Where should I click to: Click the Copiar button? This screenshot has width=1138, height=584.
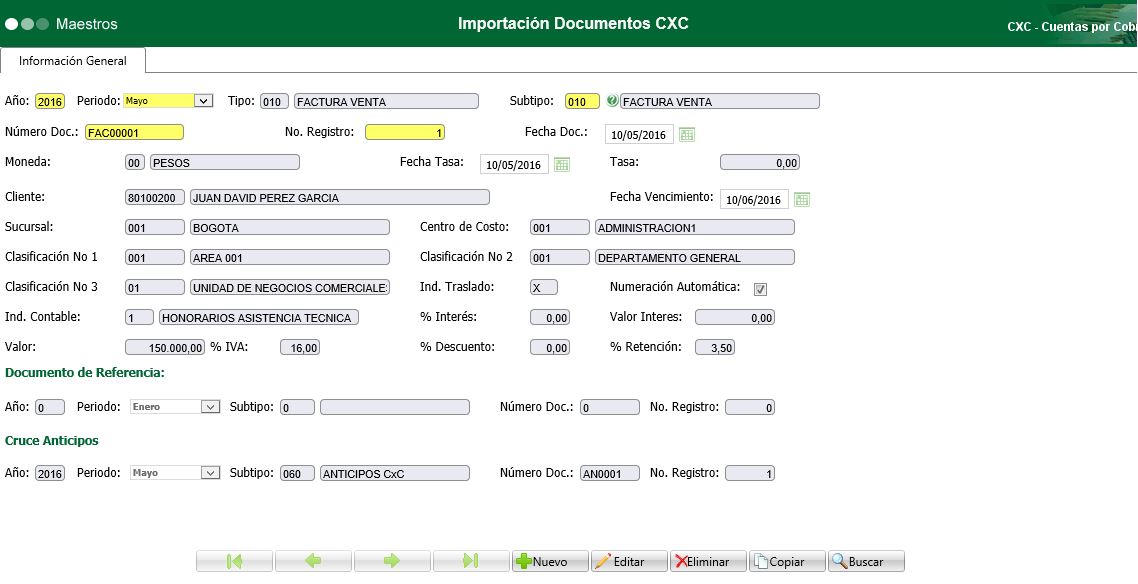(x=787, y=561)
